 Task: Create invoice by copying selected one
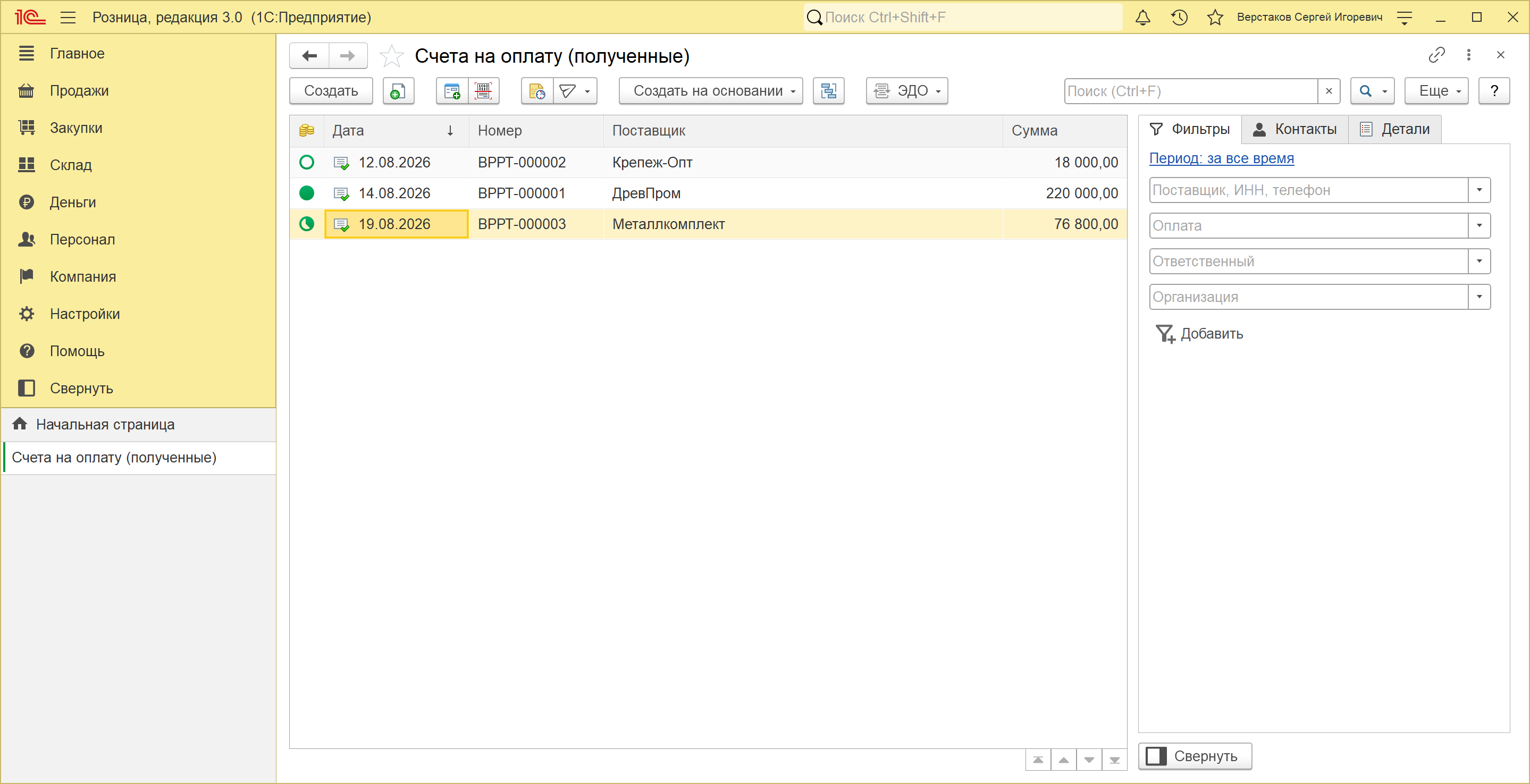click(x=398, y=91)
